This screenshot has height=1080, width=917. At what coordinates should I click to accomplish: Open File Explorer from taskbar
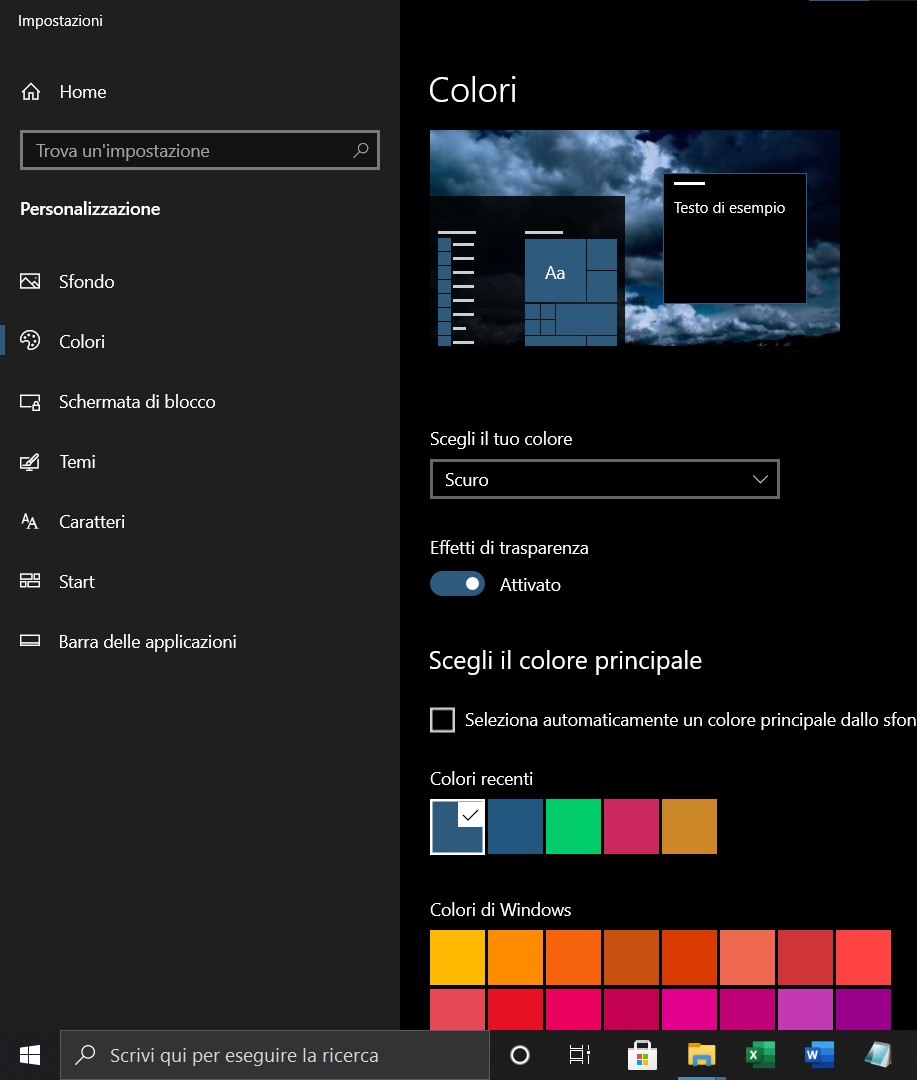[x=701, y=1055]
